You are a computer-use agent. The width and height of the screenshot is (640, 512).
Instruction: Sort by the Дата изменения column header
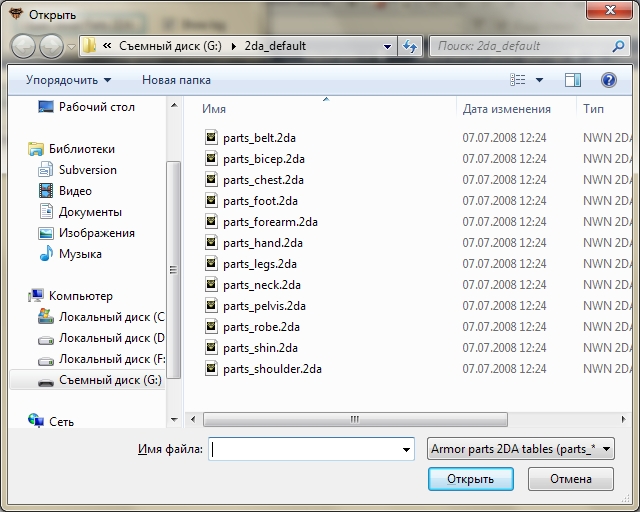click(507, 109)
